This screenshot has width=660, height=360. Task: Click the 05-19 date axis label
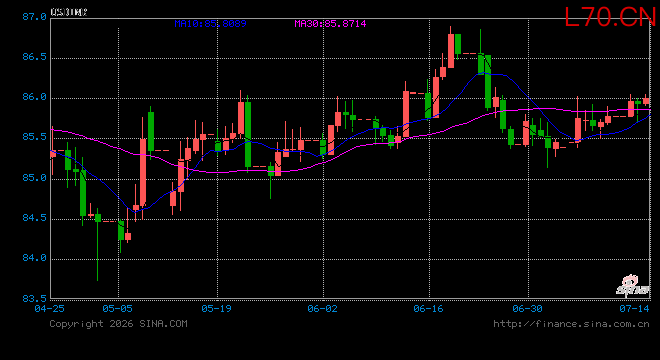click(x=216, y=309)
